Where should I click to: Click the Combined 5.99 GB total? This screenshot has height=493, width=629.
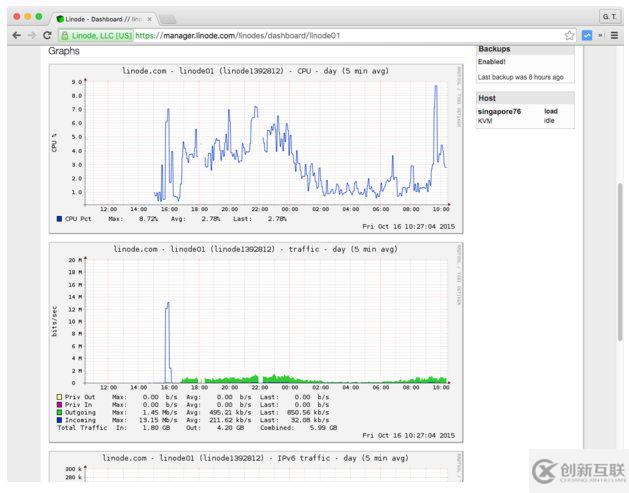pyautogui.click(x=323, y=428)
